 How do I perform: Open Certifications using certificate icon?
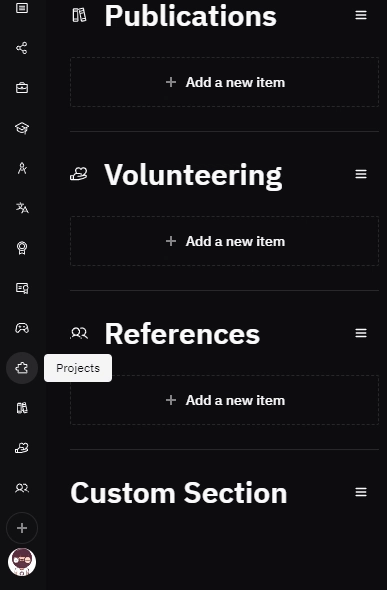coord(22,288)
